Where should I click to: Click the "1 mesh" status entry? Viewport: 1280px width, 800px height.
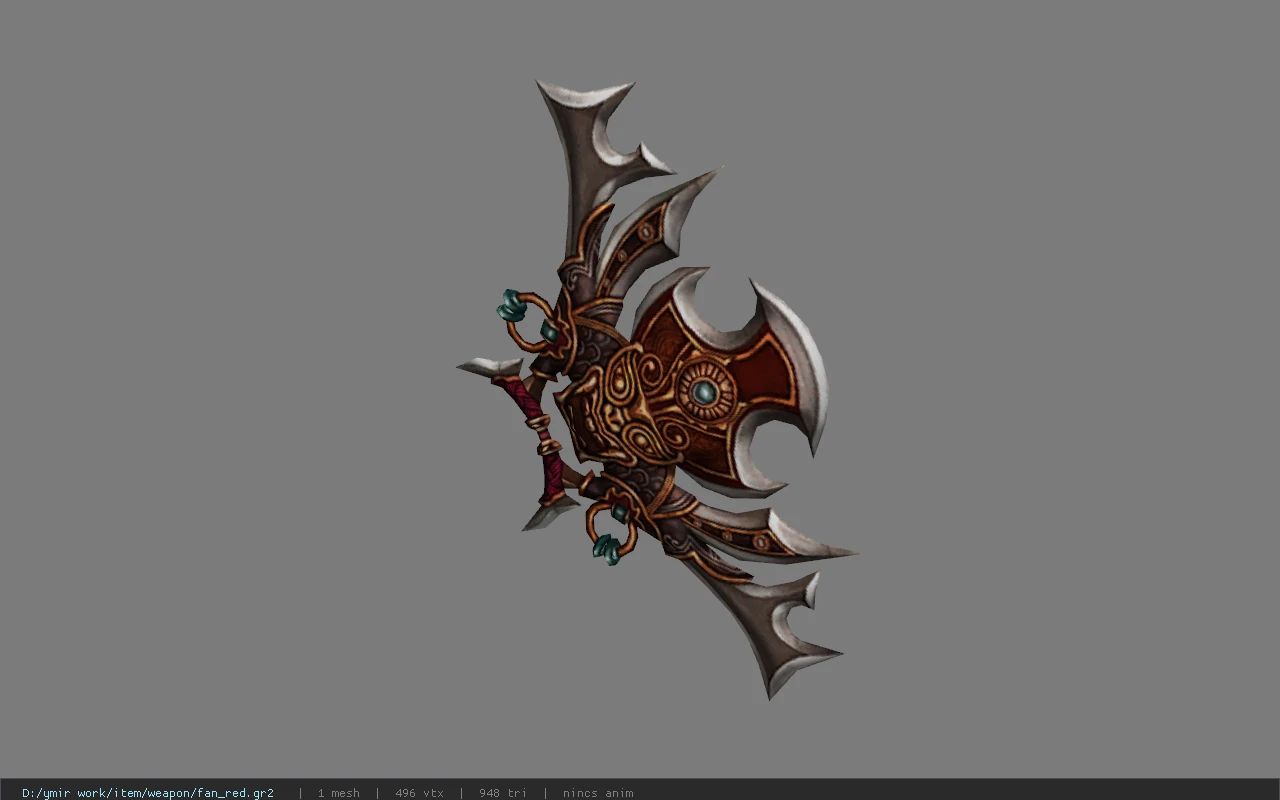point(339,793)
